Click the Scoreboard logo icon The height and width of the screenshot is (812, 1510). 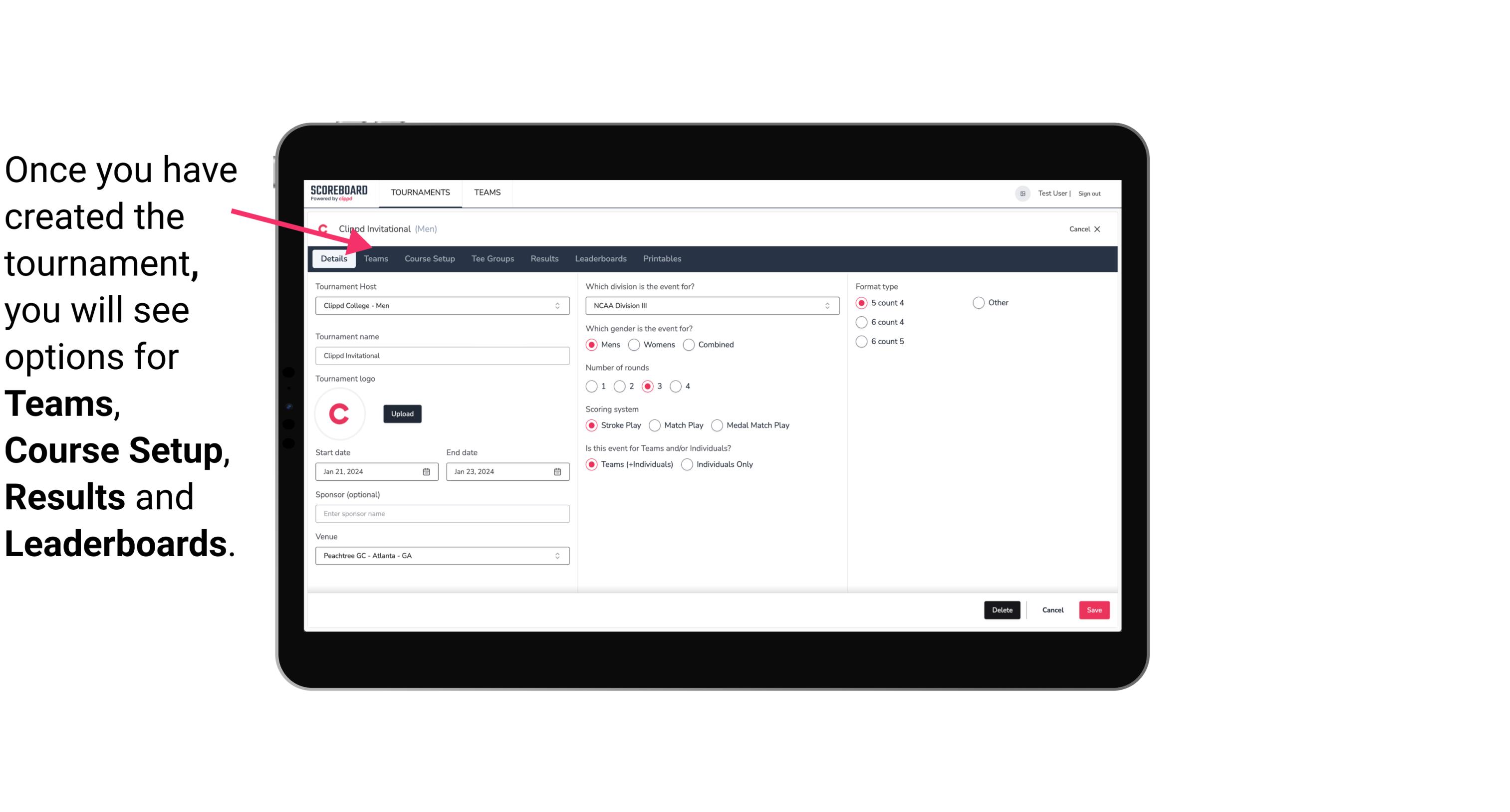(339, 192)
